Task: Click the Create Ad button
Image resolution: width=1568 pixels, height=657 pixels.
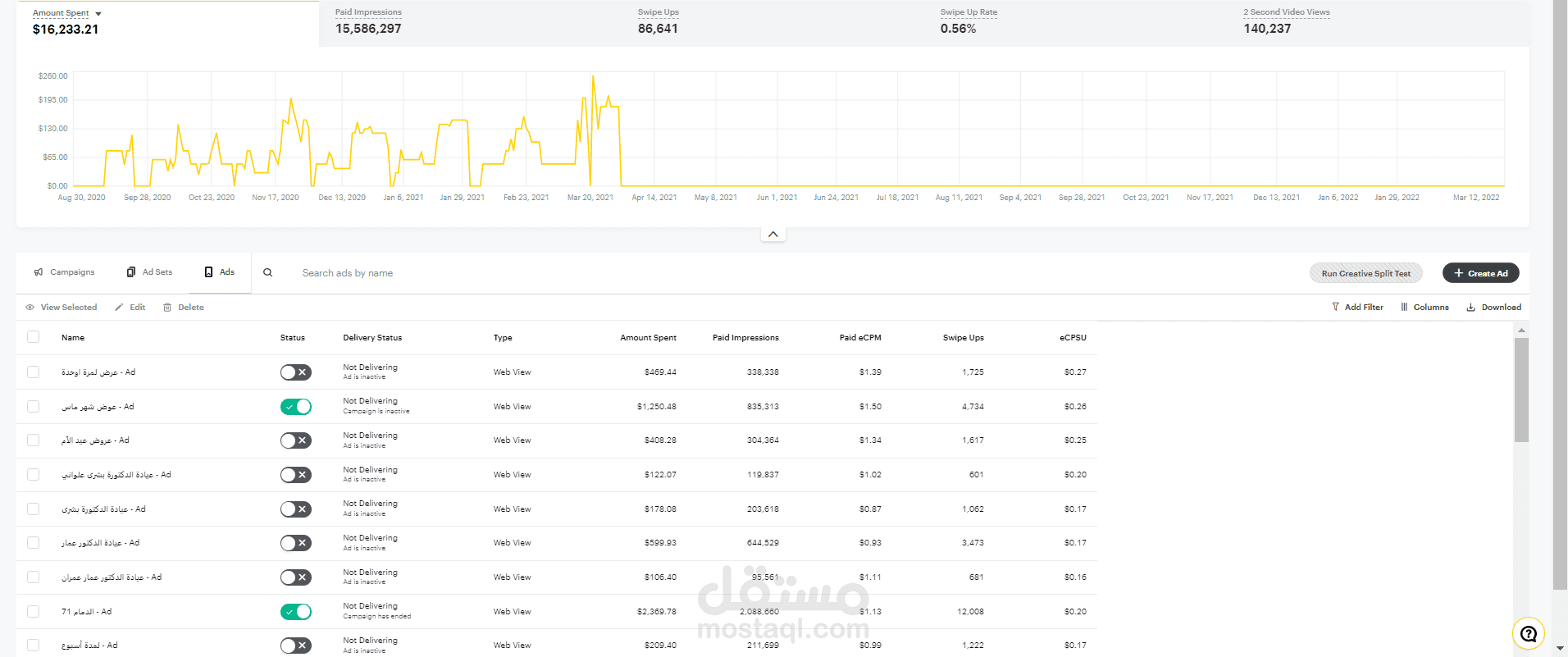Action: [x=1481, y=273]
